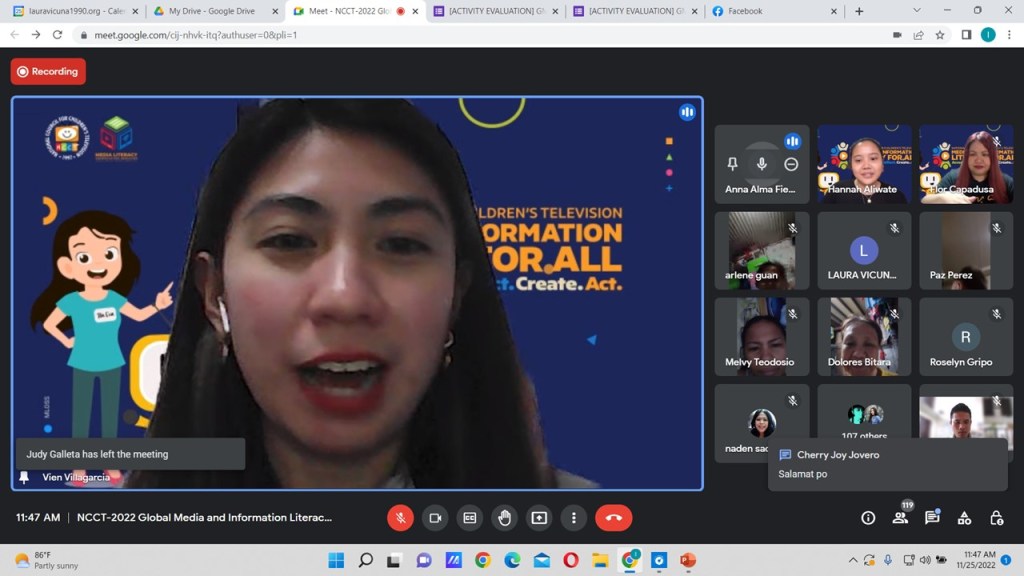This screenshot has width=1024, height=576.
Task: Click the Cherry Joy Jovero chat notification
Action: click(x=887, y=464)
